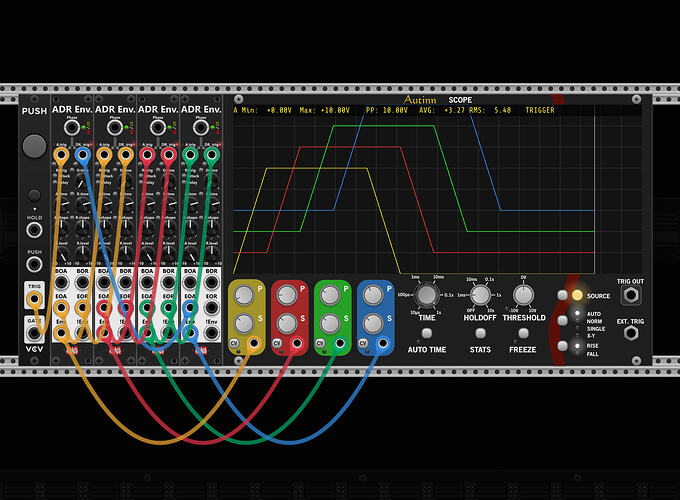Click the green channel P knob on Scope
Image resolution: width=680 pixels, height=500 pixels.
[330, 295]
